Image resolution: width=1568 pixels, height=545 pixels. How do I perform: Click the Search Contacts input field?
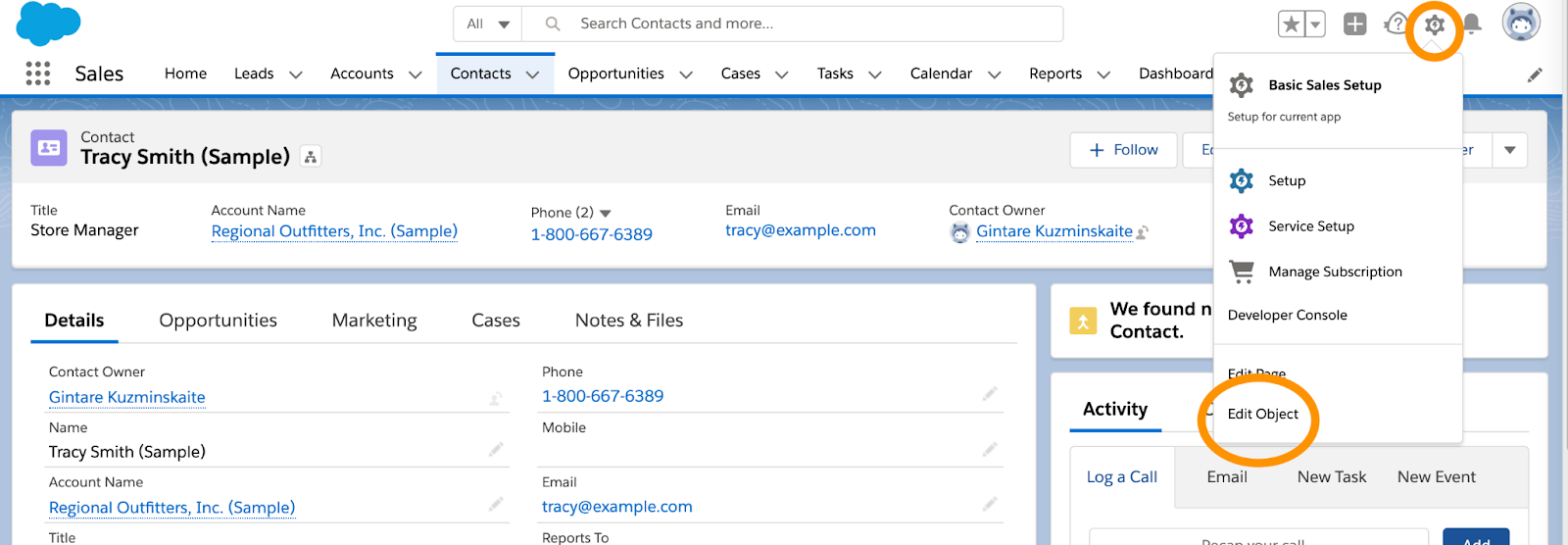(x=793, y=24)
